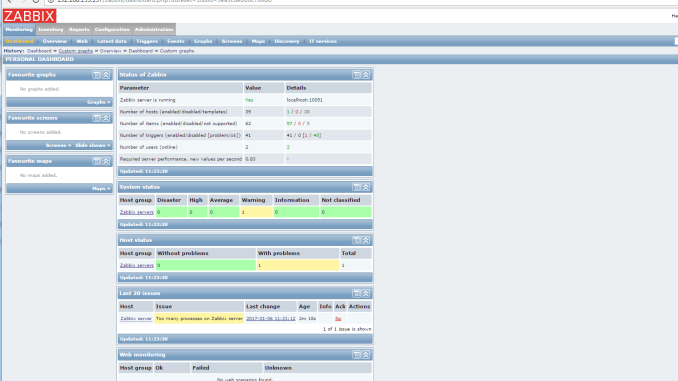The height and width of the screenshot is (381, 678).
Task: Open the Status of Zabbix widget menu icon
Action: click(x=356, y=75)
